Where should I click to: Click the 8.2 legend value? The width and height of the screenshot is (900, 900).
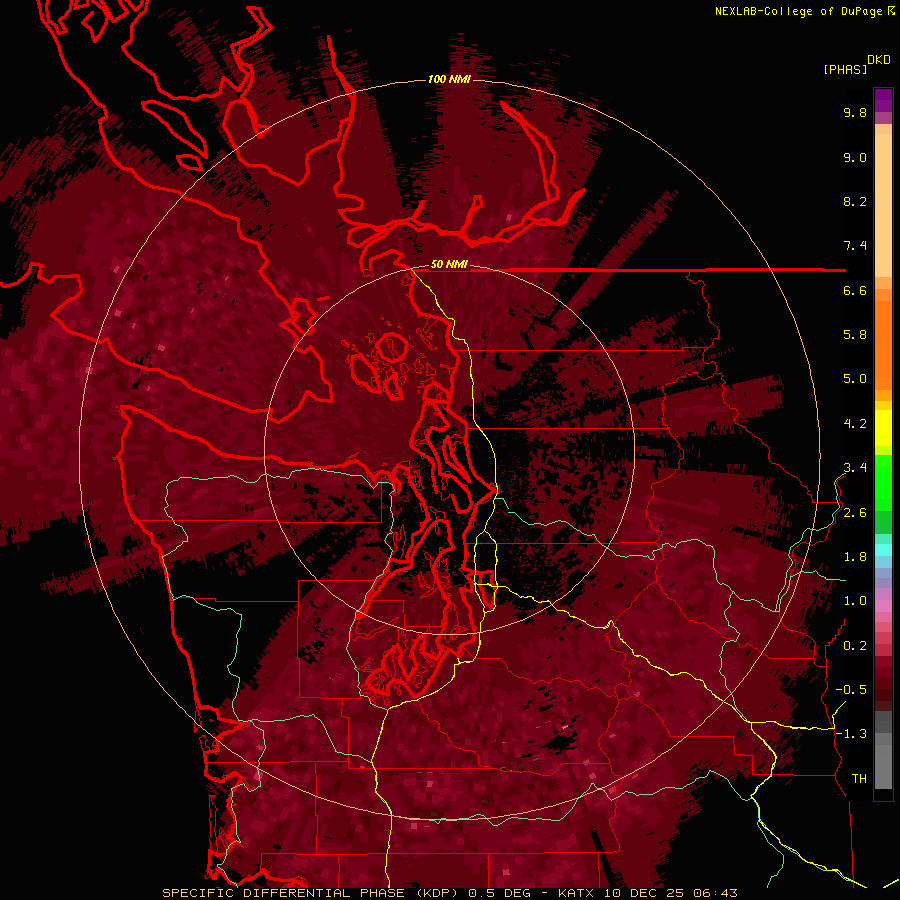pyautogui.click(x=855, y=201)
